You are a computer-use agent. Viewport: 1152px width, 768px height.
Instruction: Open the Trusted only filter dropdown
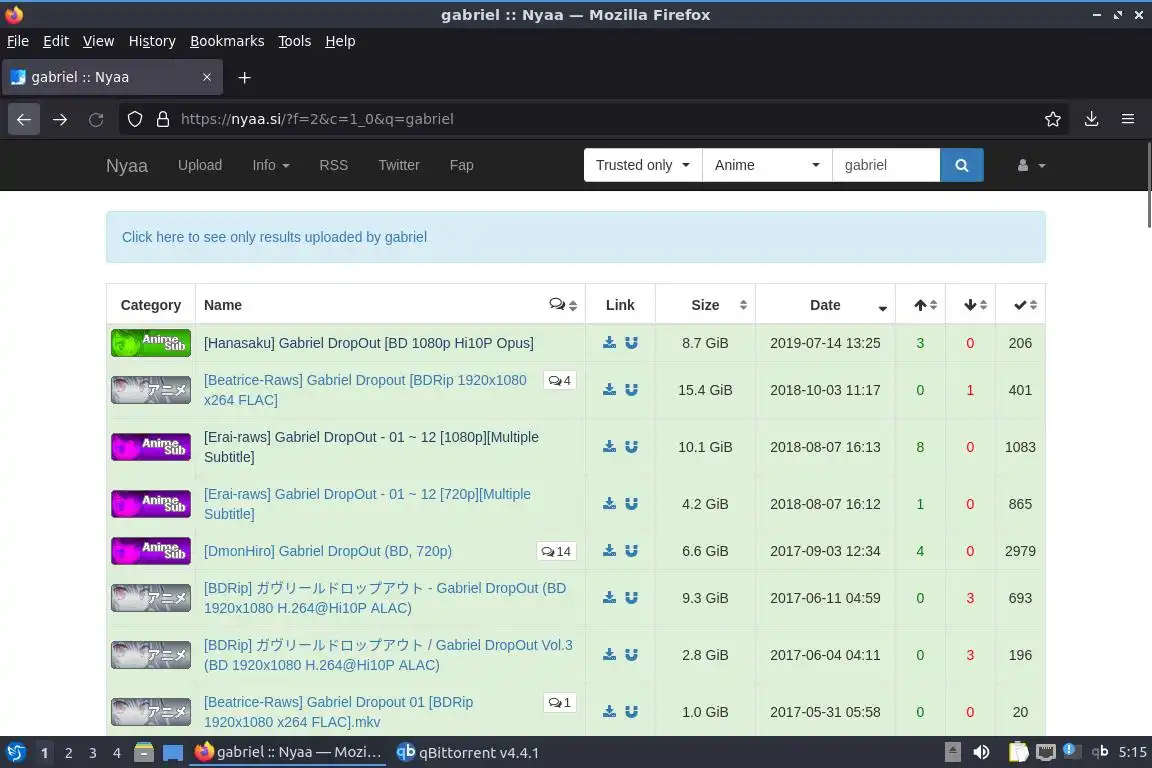click(x=643, y=165)
